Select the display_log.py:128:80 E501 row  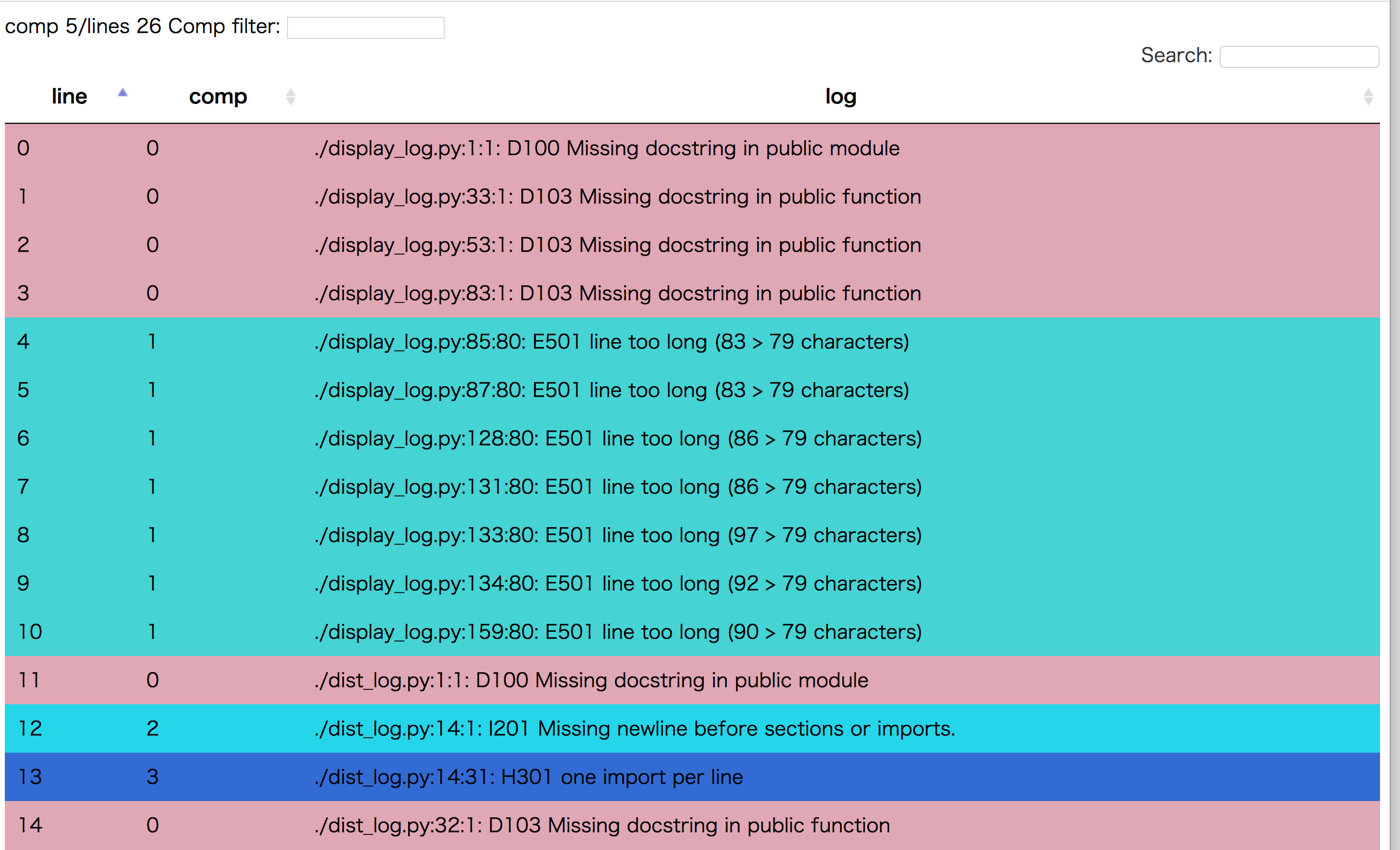617,438
